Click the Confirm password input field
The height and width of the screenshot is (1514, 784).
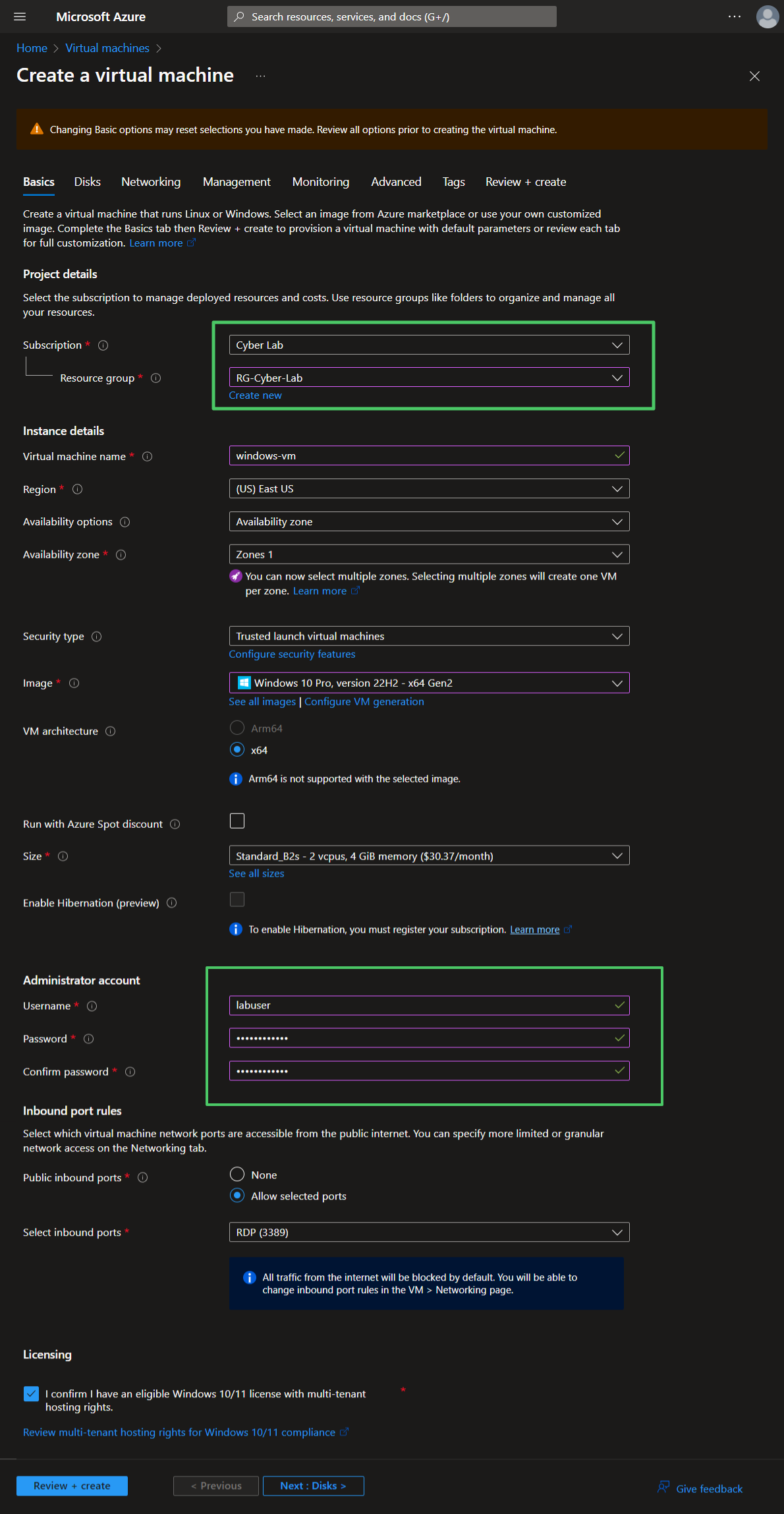[x=430, y=1072]
